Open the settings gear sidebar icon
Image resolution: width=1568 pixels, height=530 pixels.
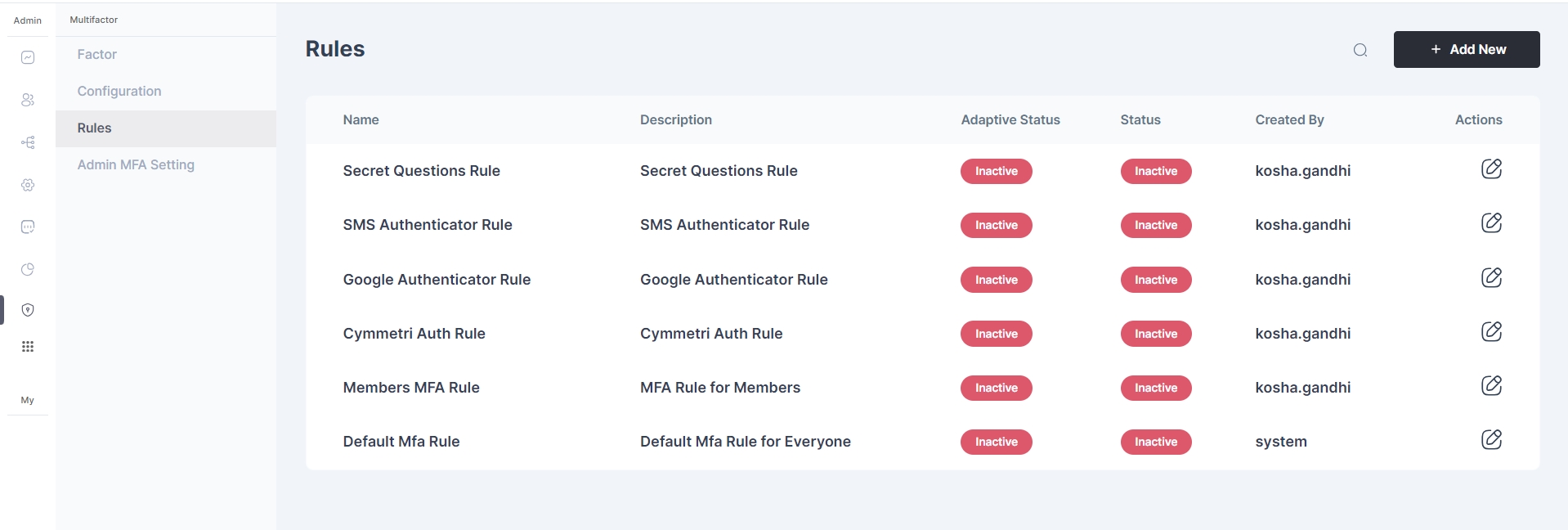28,185
